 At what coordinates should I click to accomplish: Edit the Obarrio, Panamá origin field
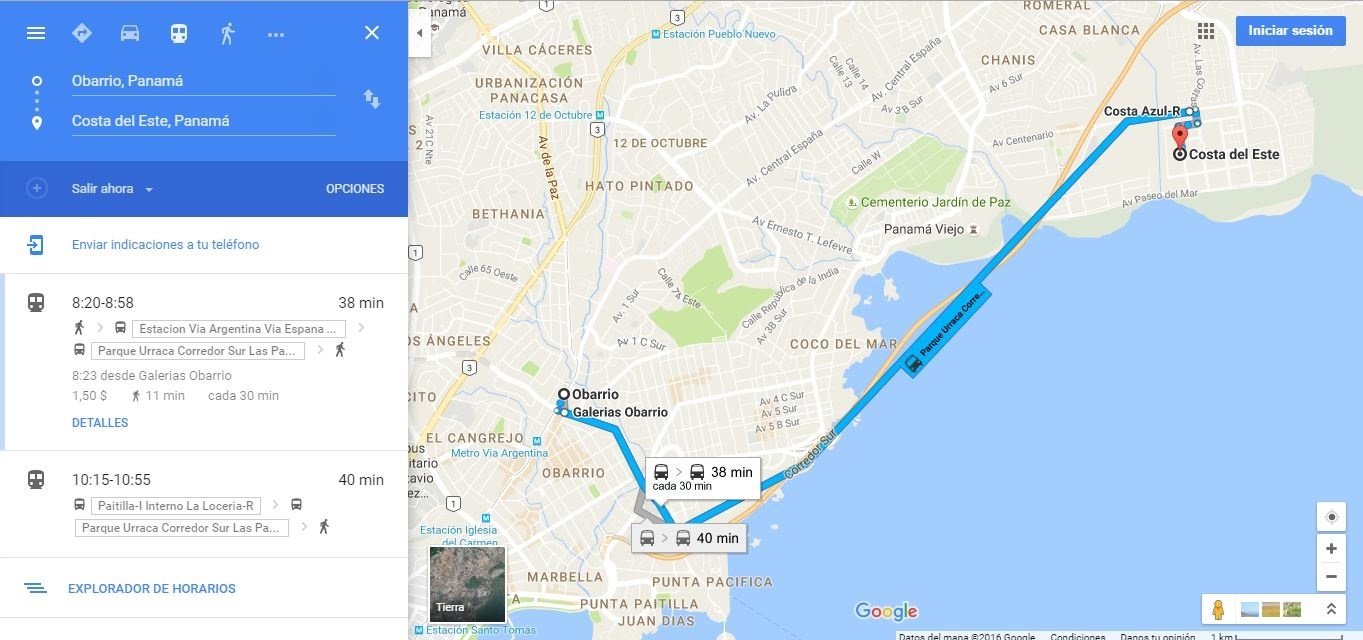tap(203, 81)
